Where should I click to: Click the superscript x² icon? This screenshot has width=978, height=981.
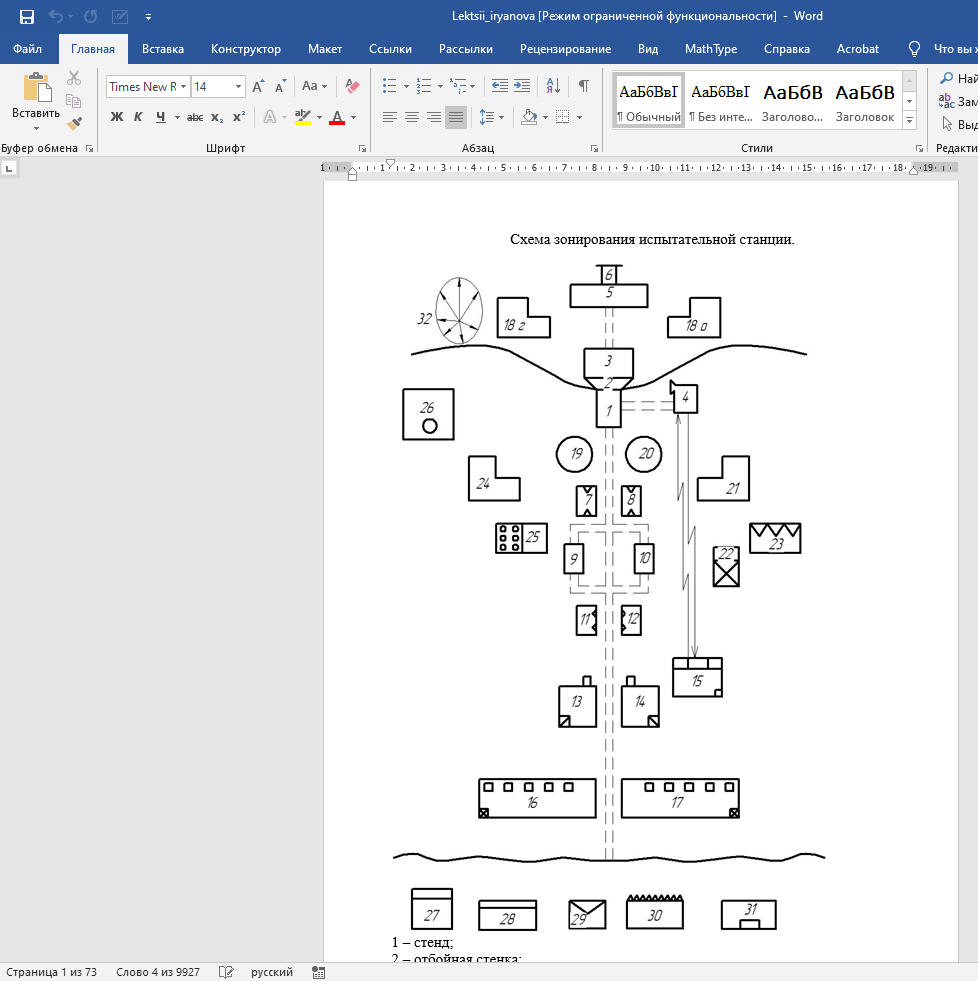pyautogui.click(x=238, y=117)
